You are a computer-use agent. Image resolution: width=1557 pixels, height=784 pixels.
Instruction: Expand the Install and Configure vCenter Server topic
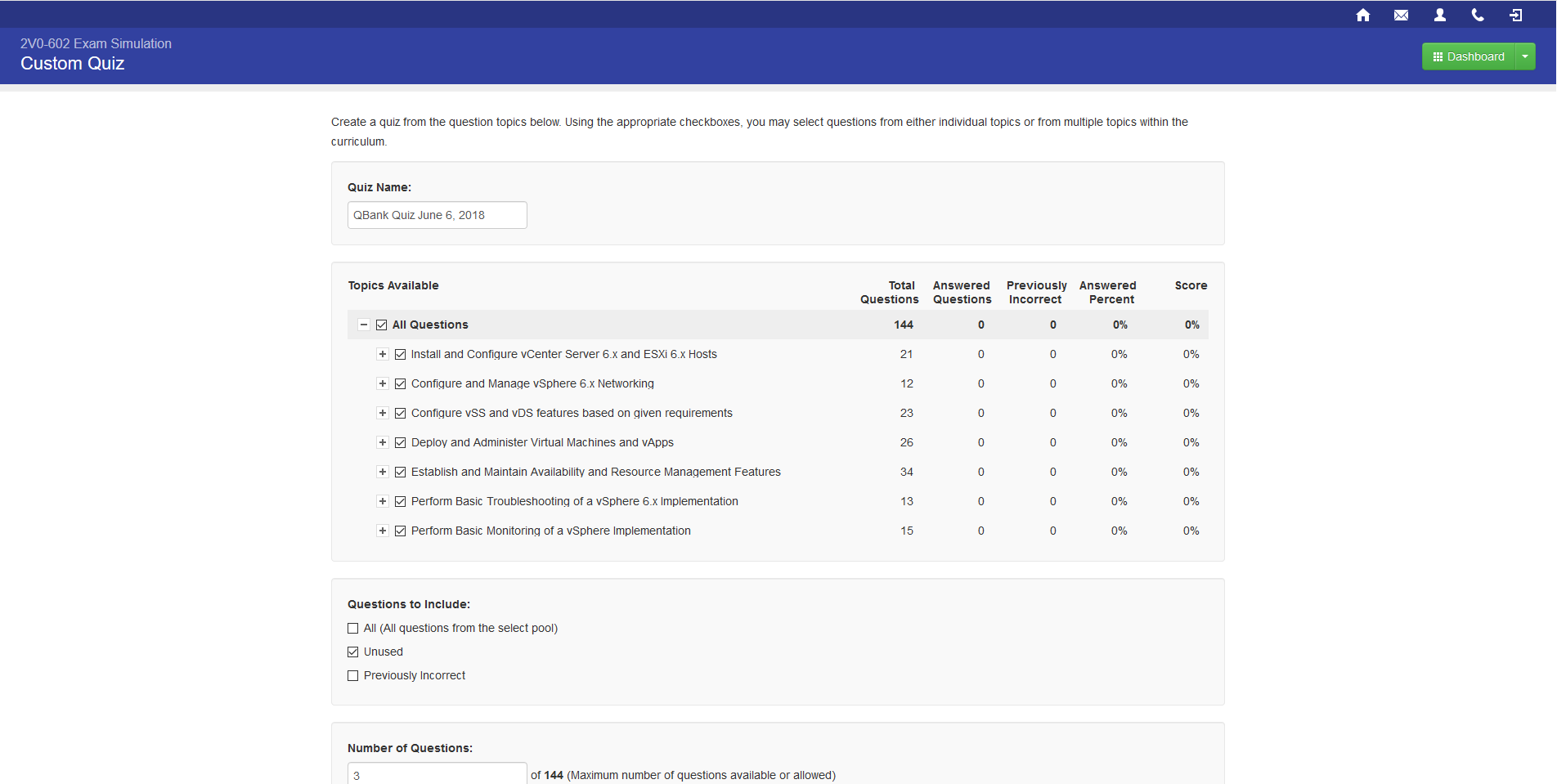coord(383,354)
